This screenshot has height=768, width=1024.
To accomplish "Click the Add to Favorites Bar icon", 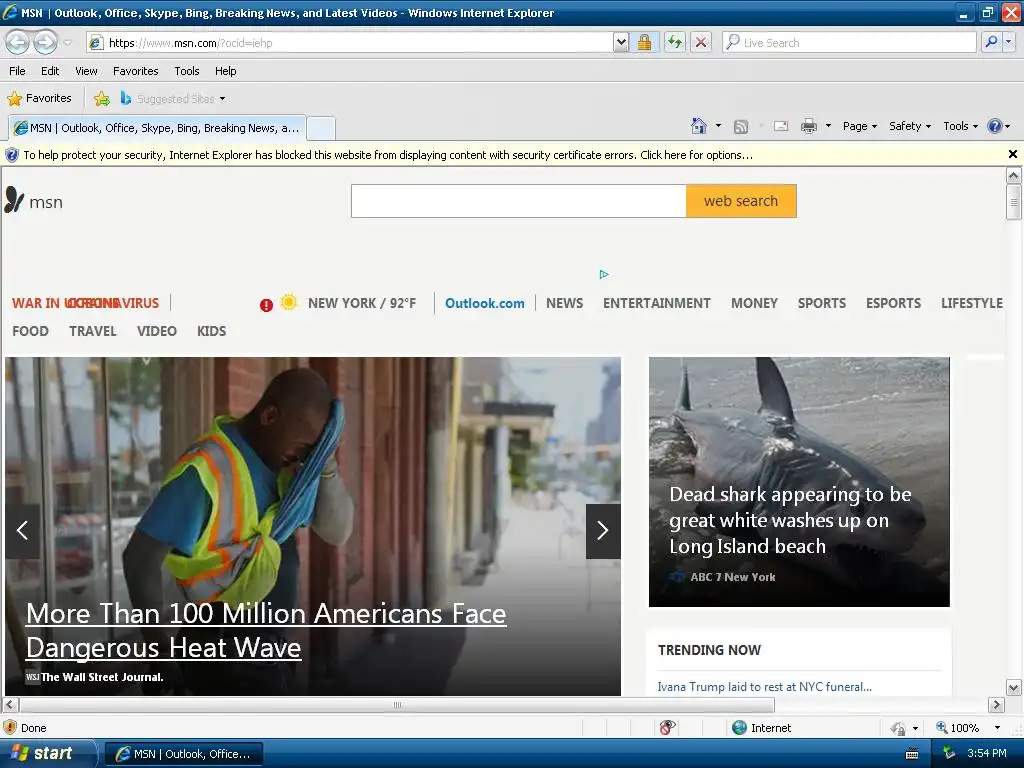I will point(102,99).
